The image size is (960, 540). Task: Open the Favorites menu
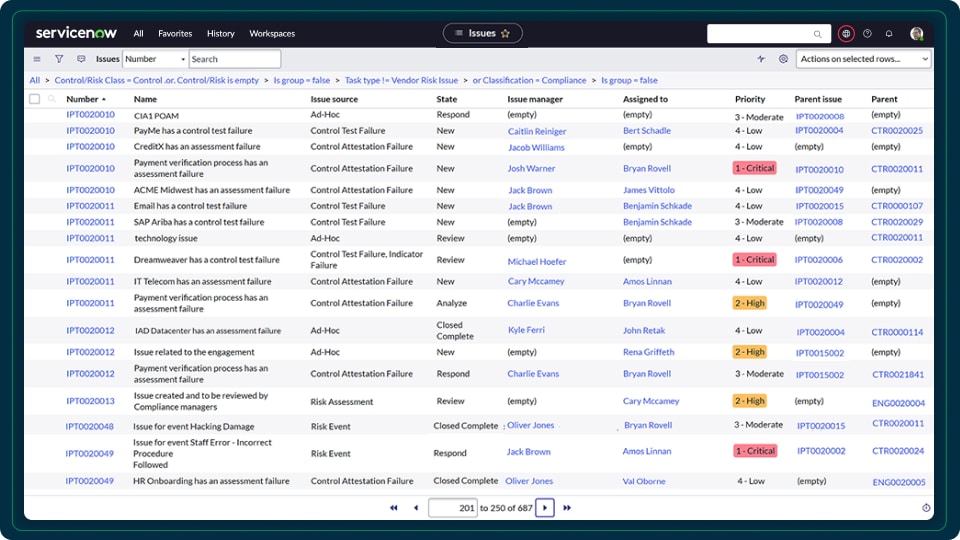pyautogui.click(x=175, y=33)
